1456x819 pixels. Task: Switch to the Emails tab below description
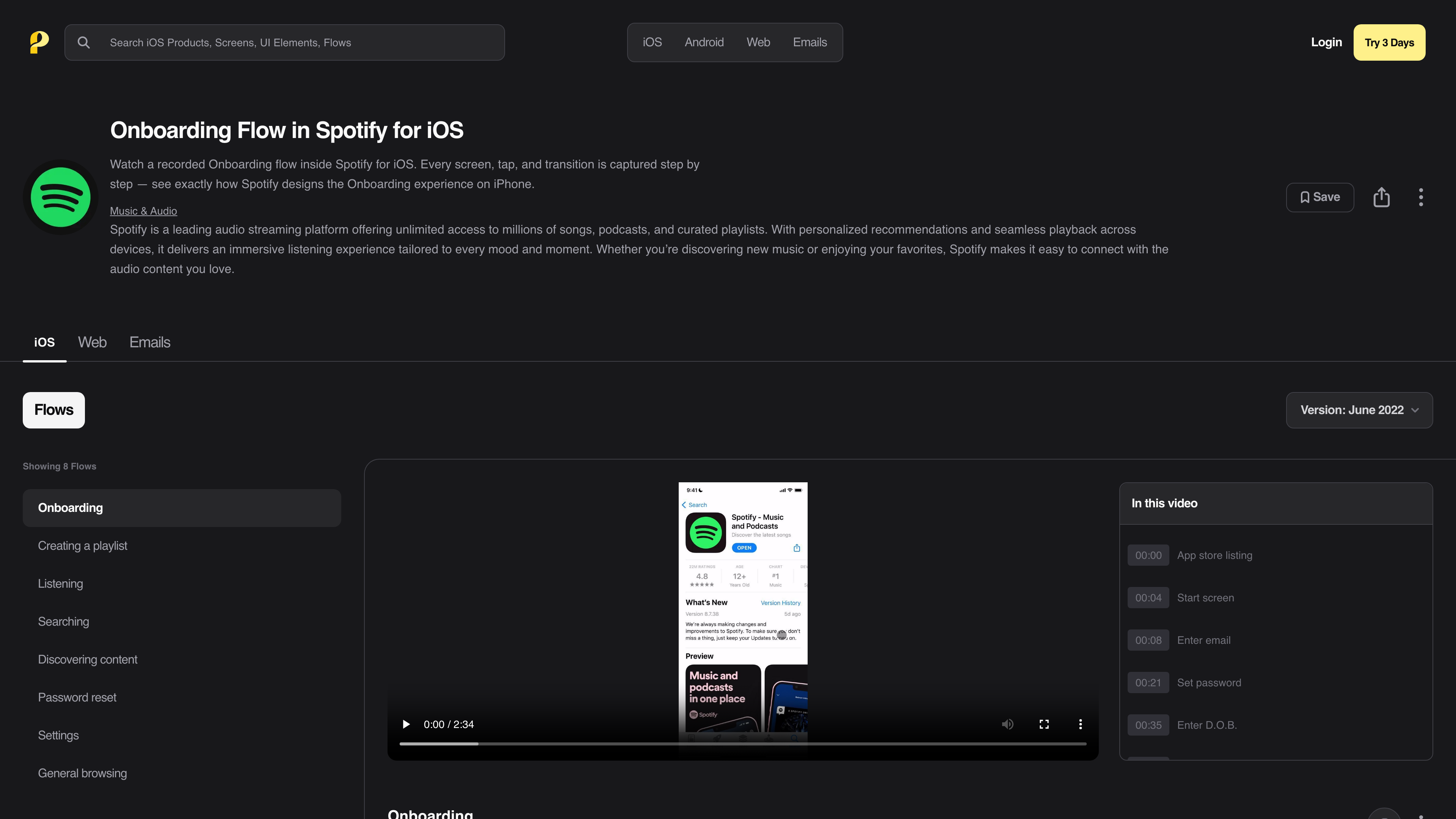tap(150, 342)
